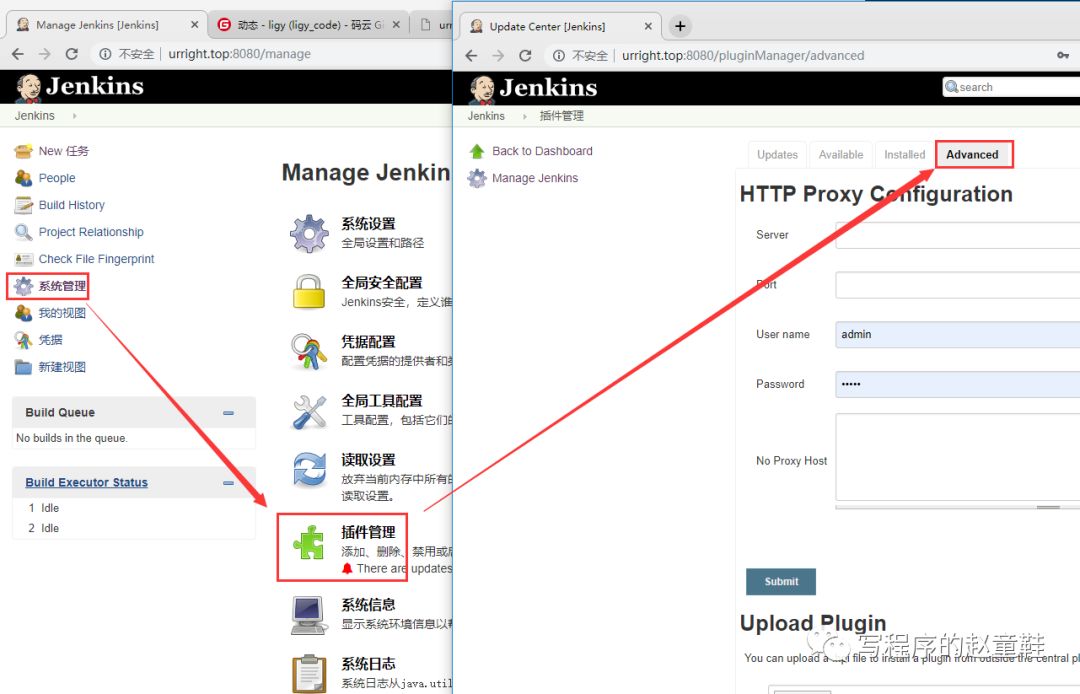This screenshot has width=1080, height=694.
Task: Click the 我的视图 people icon
Action: coord(23,313)
